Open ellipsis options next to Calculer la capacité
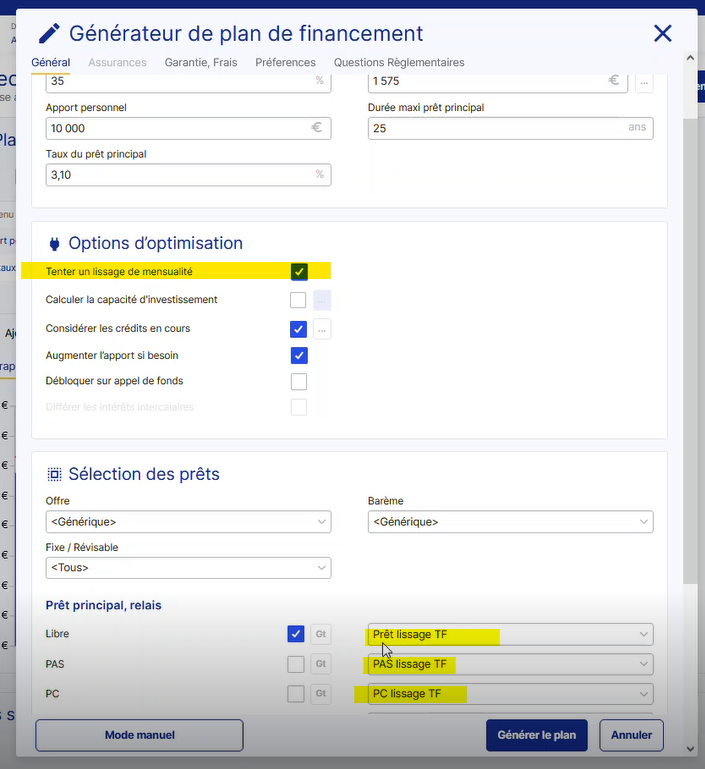Image resolution: width=705 pixels, height=769 pixels. [322, 300]
